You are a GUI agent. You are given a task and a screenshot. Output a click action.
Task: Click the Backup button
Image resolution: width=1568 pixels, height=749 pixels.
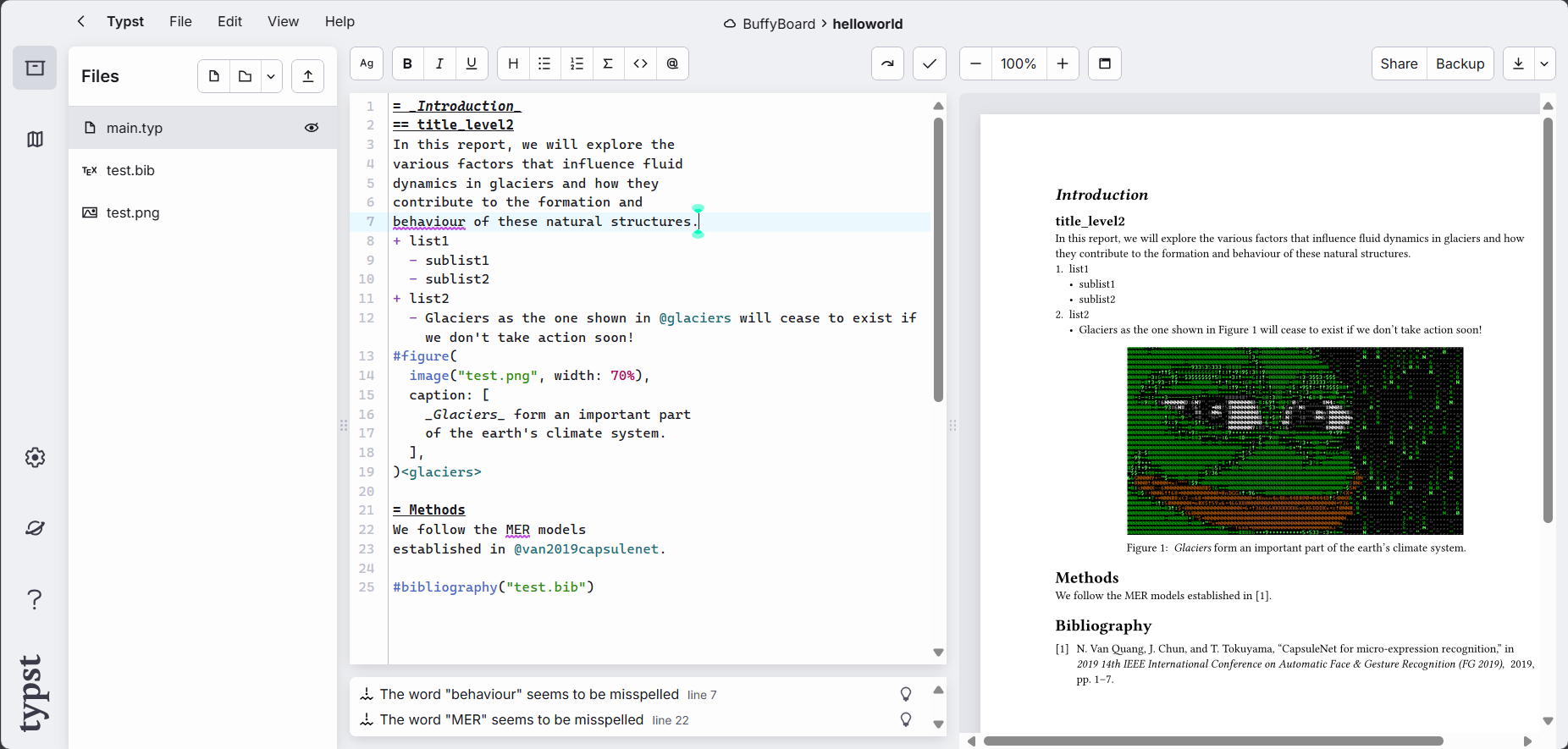tap(1460, 63)
